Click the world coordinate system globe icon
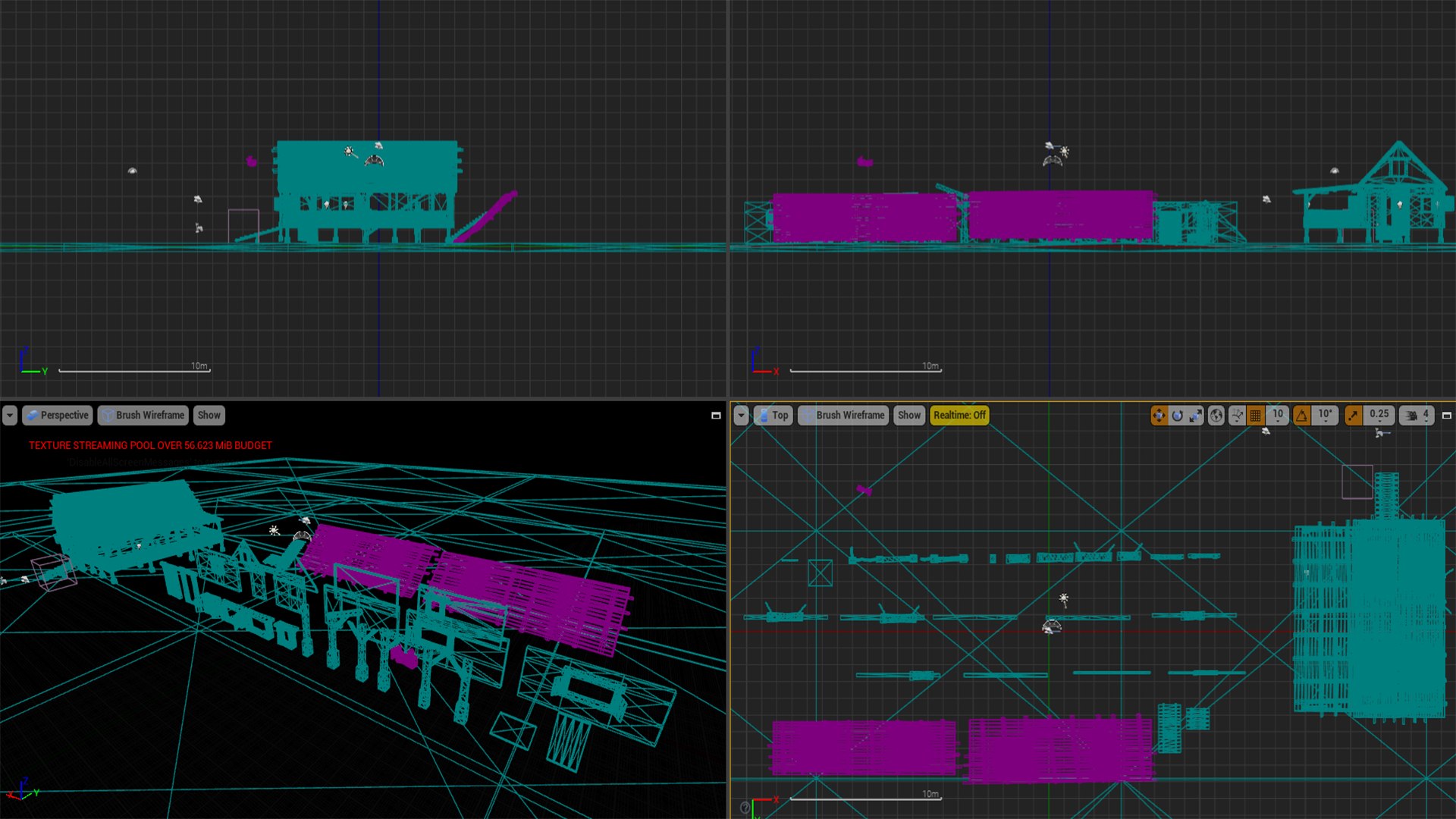This screenshot has width=1456, height=819. coord(1216,415)
